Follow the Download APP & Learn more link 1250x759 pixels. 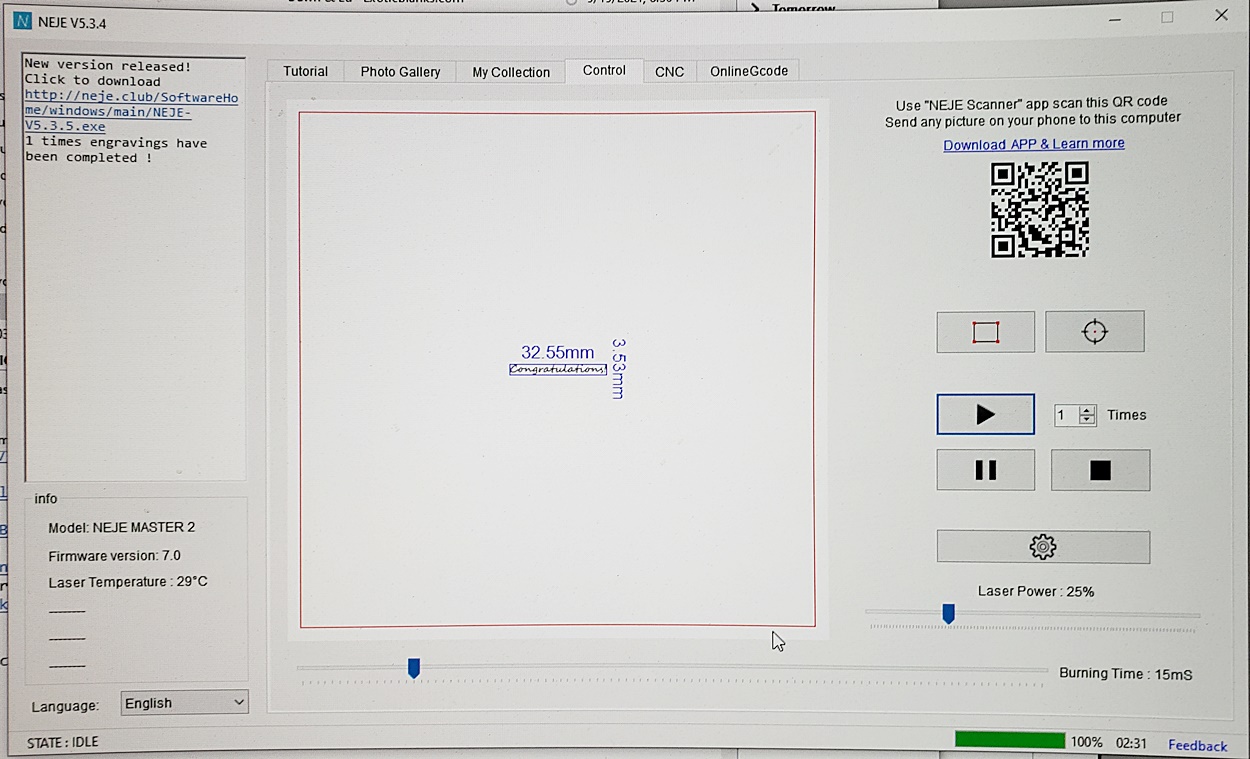[1033, 144]
